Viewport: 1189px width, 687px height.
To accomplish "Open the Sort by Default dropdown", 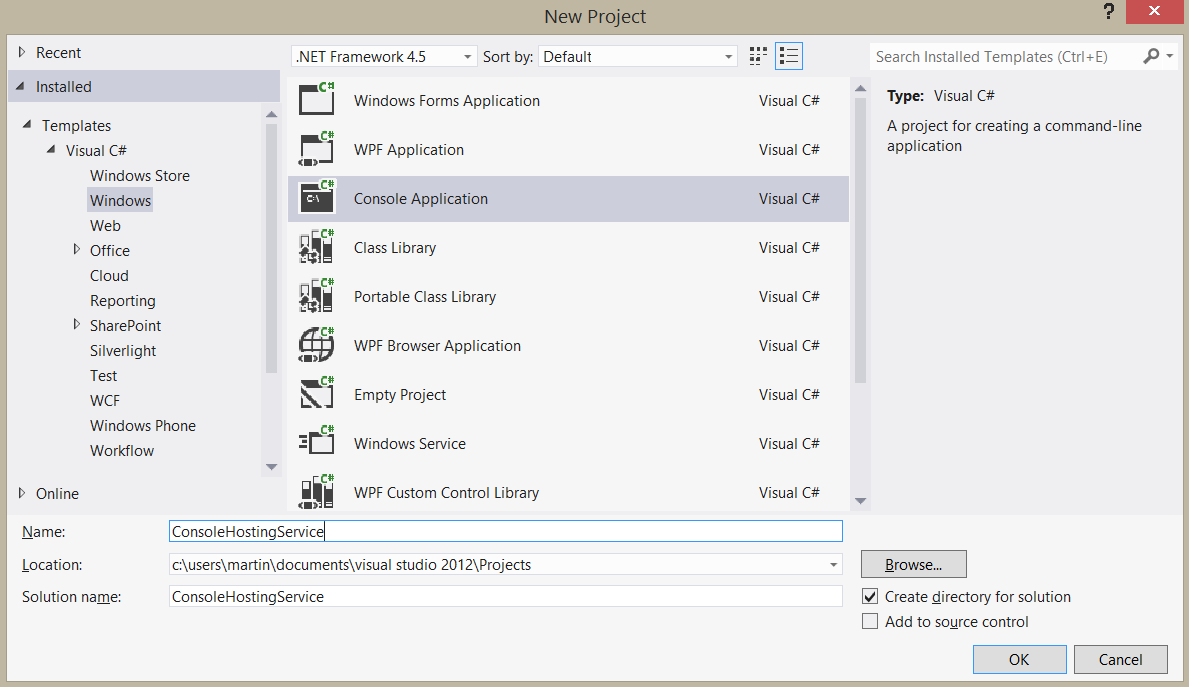I will click(638, 57).
